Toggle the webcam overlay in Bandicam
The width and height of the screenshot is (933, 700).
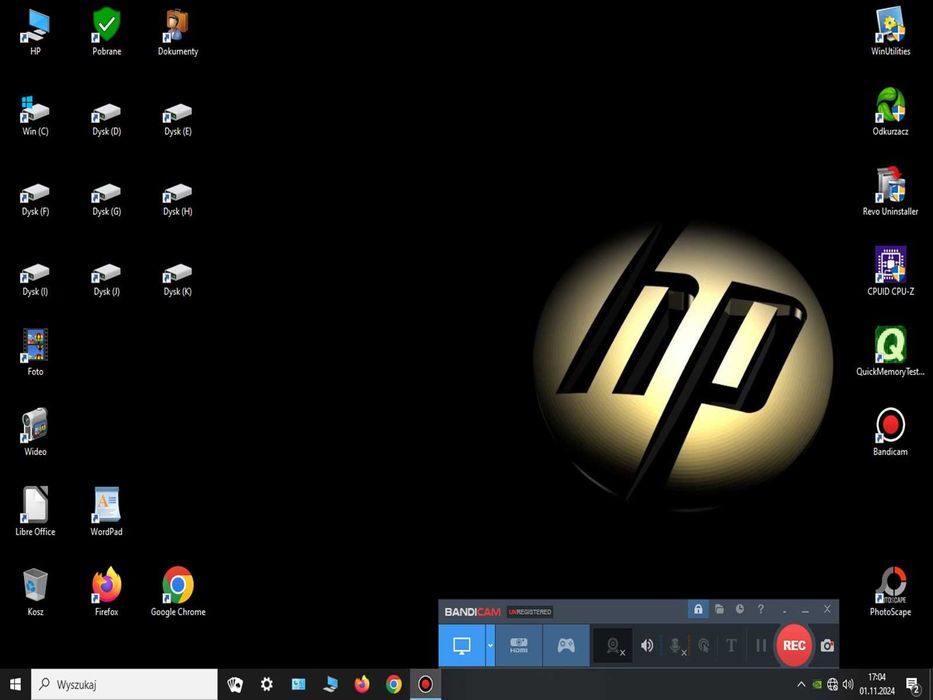pos(613,645)
